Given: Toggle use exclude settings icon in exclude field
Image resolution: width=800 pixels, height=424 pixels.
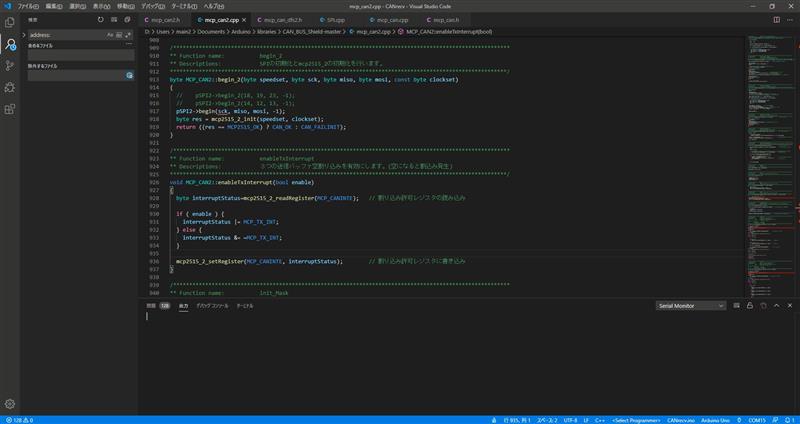Looking at the screenshot, I should (x=130, y=76).
